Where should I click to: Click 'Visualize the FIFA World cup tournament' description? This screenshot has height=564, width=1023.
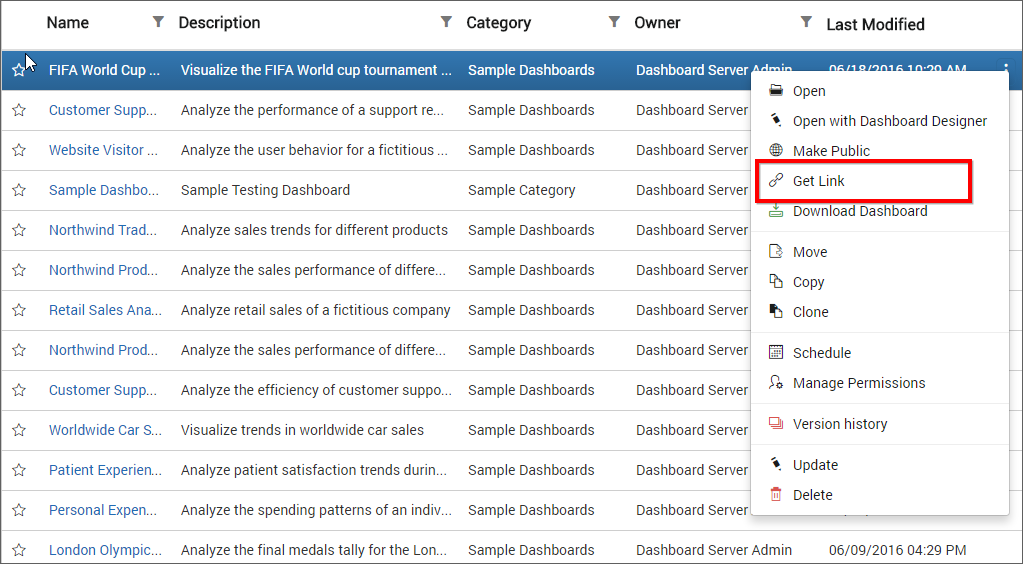pyautogui.click(x=316, y=70)
